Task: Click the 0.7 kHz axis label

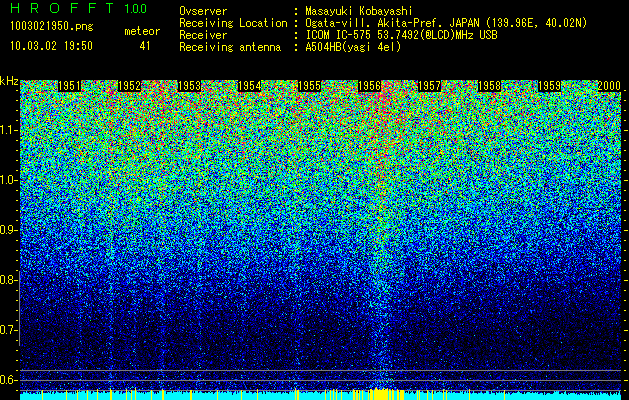Action: pyautogui.click(x=9, y=330)
